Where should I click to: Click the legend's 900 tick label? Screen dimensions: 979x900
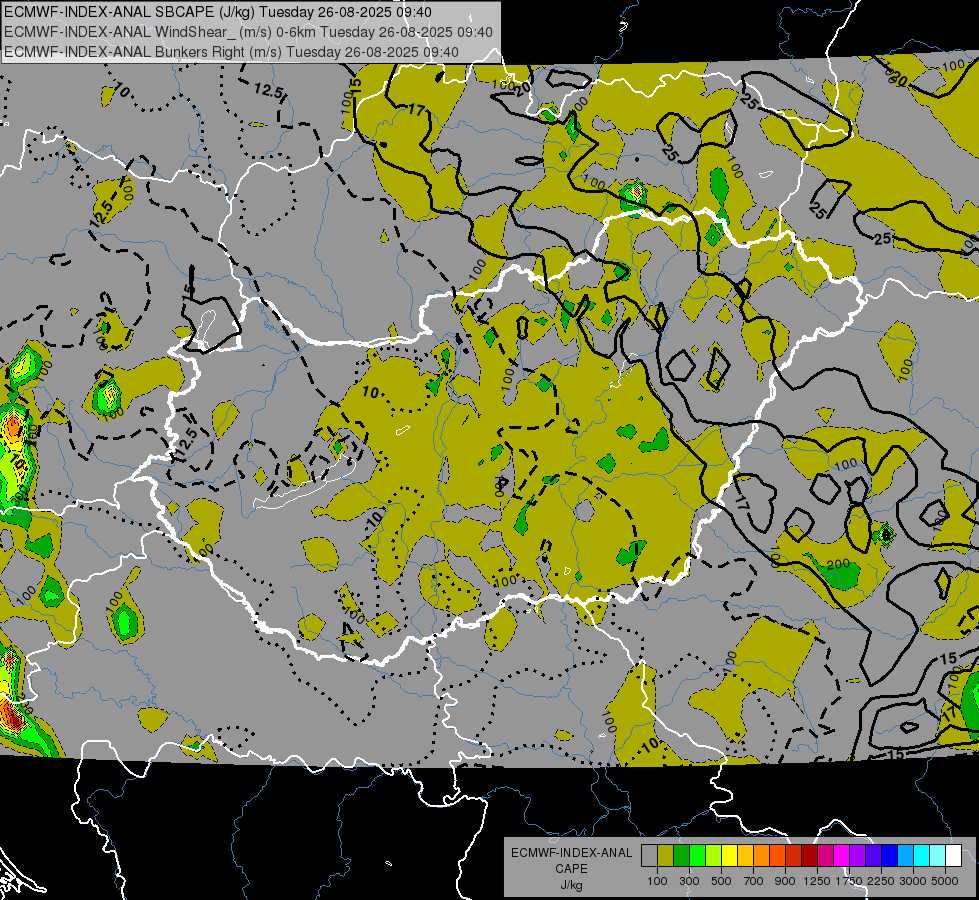(x=785, y=881)
